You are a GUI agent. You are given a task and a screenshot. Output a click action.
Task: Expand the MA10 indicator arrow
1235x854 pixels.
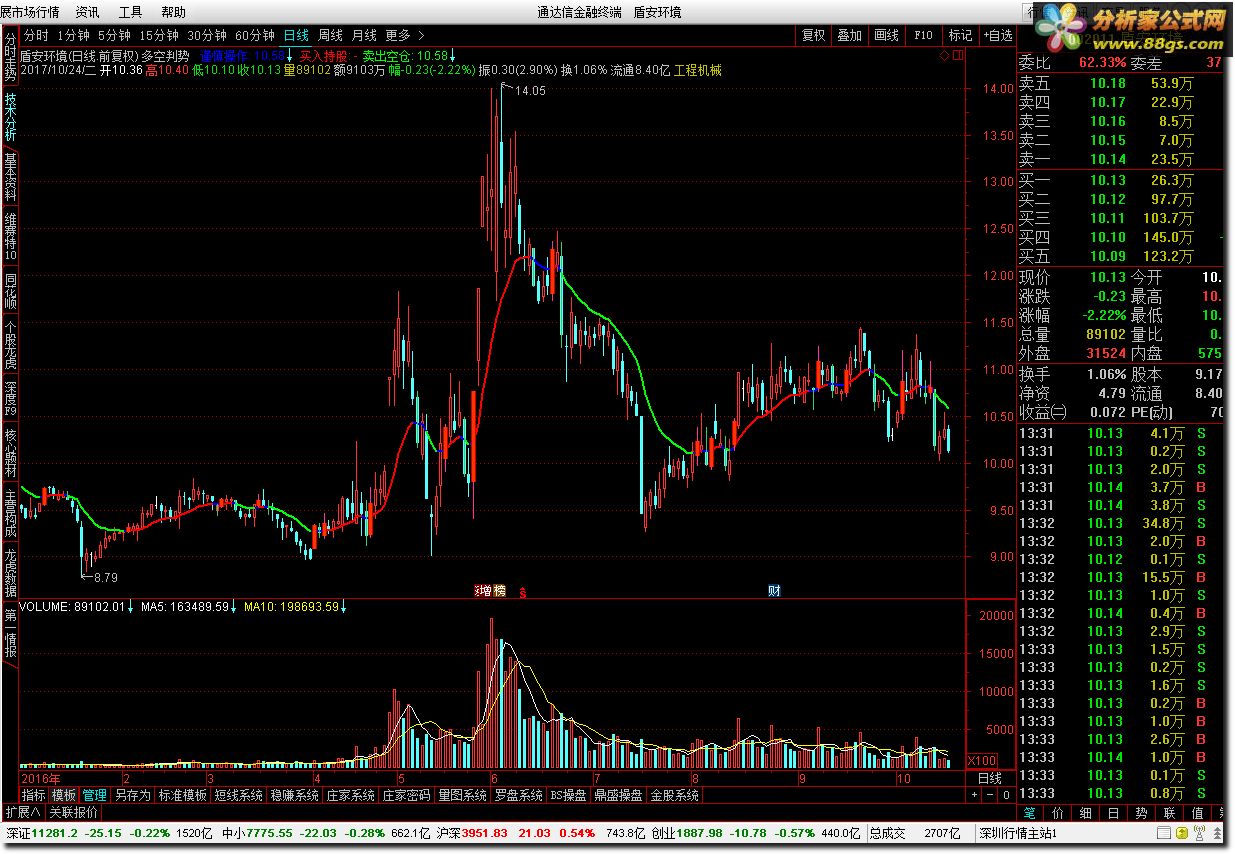click(x=345, y=606)
